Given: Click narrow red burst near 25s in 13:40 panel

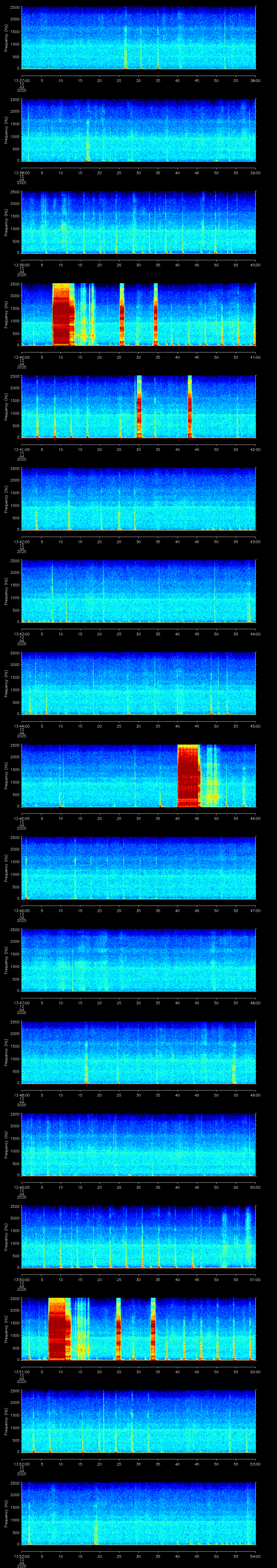Looking at the screenshot, I should point(122,314).
